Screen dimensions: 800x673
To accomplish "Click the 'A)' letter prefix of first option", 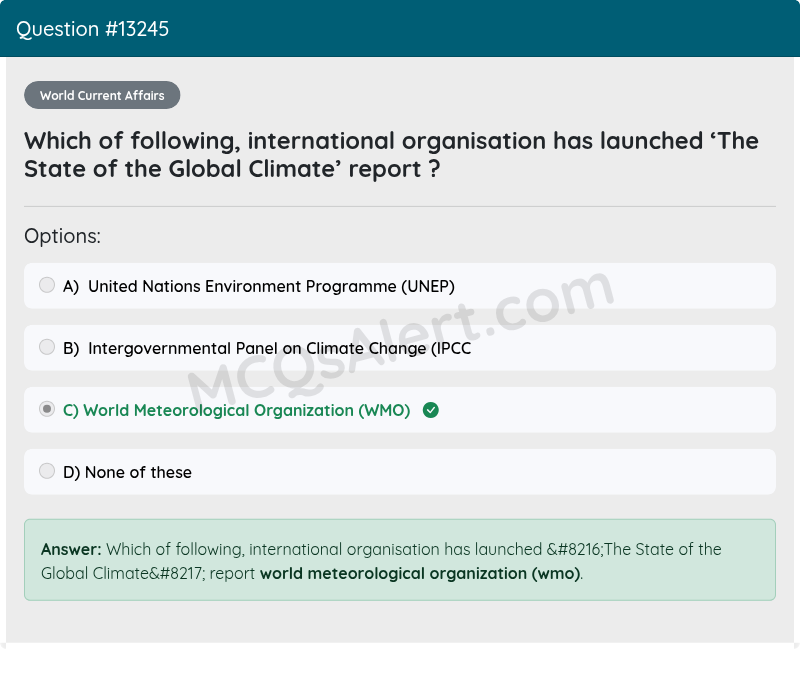I will [x=71, y=286].
